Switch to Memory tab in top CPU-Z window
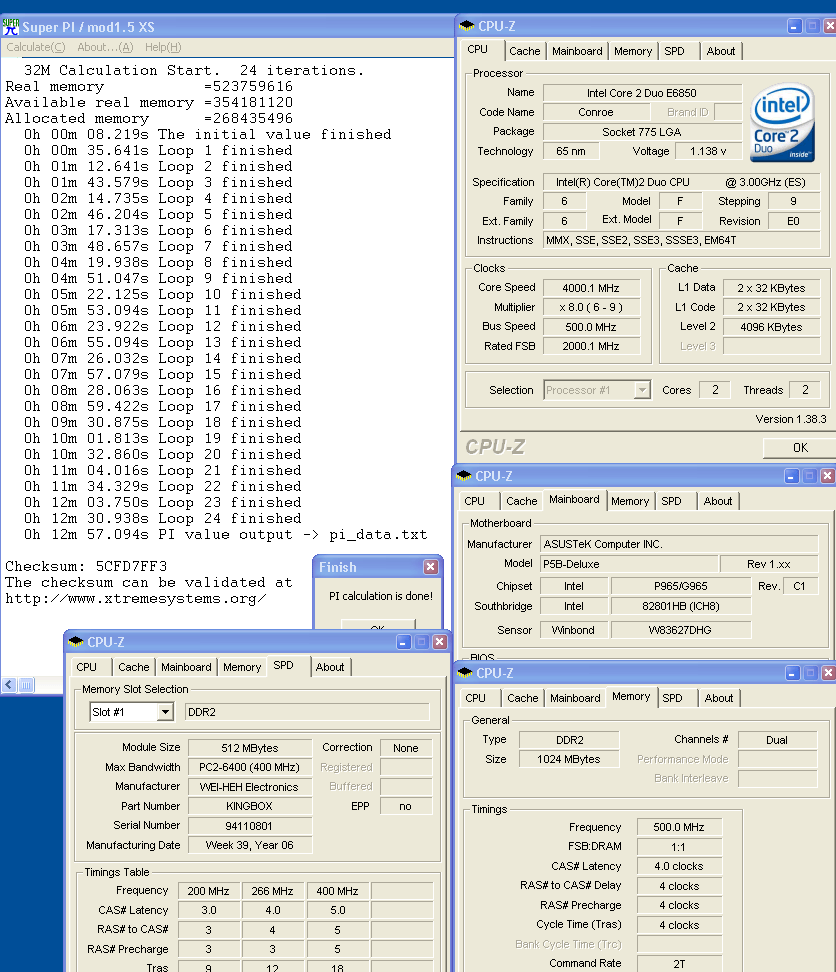 [633, 51]
